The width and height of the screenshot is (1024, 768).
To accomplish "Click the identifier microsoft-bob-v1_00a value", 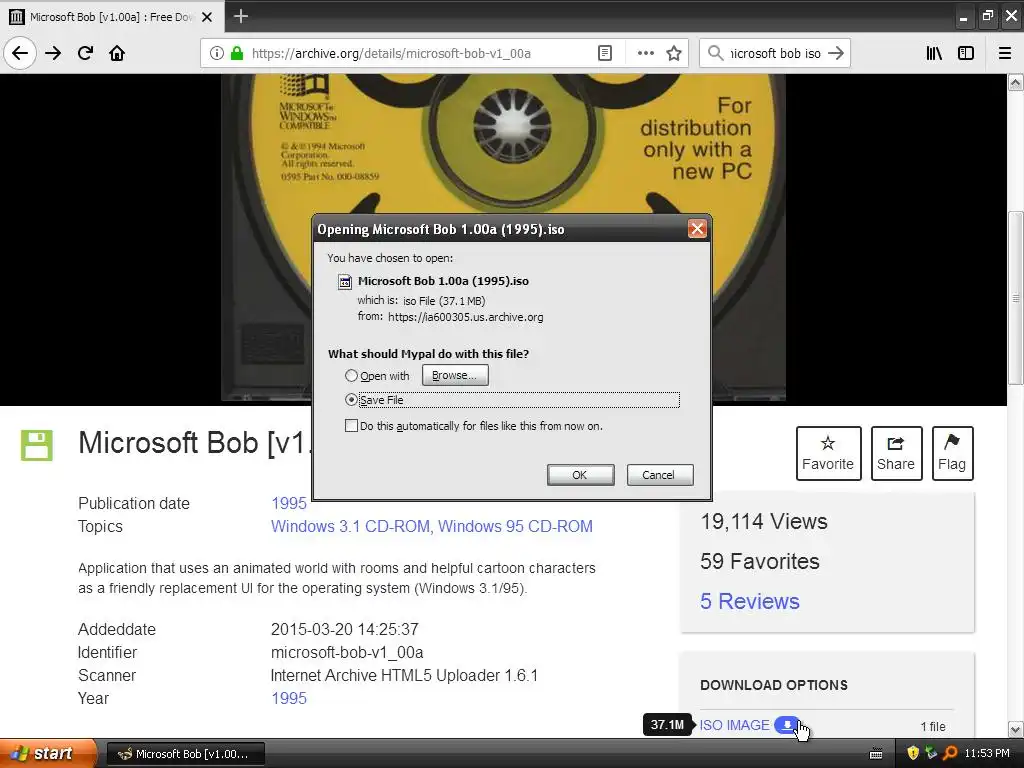I will pos(347,652).
